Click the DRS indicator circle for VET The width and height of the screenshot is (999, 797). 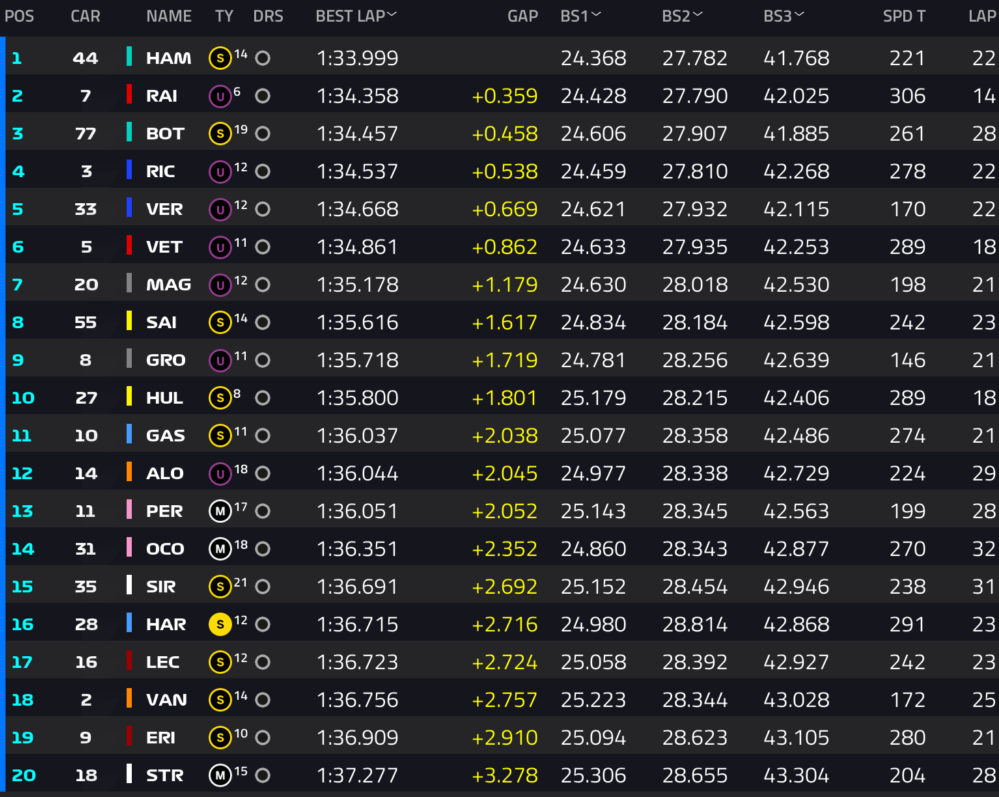click(x=262, y=247)
